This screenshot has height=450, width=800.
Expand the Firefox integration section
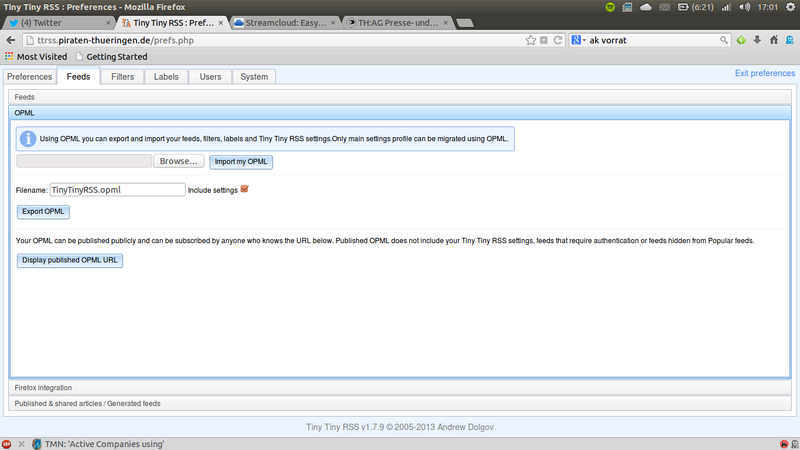click(400, 388)
